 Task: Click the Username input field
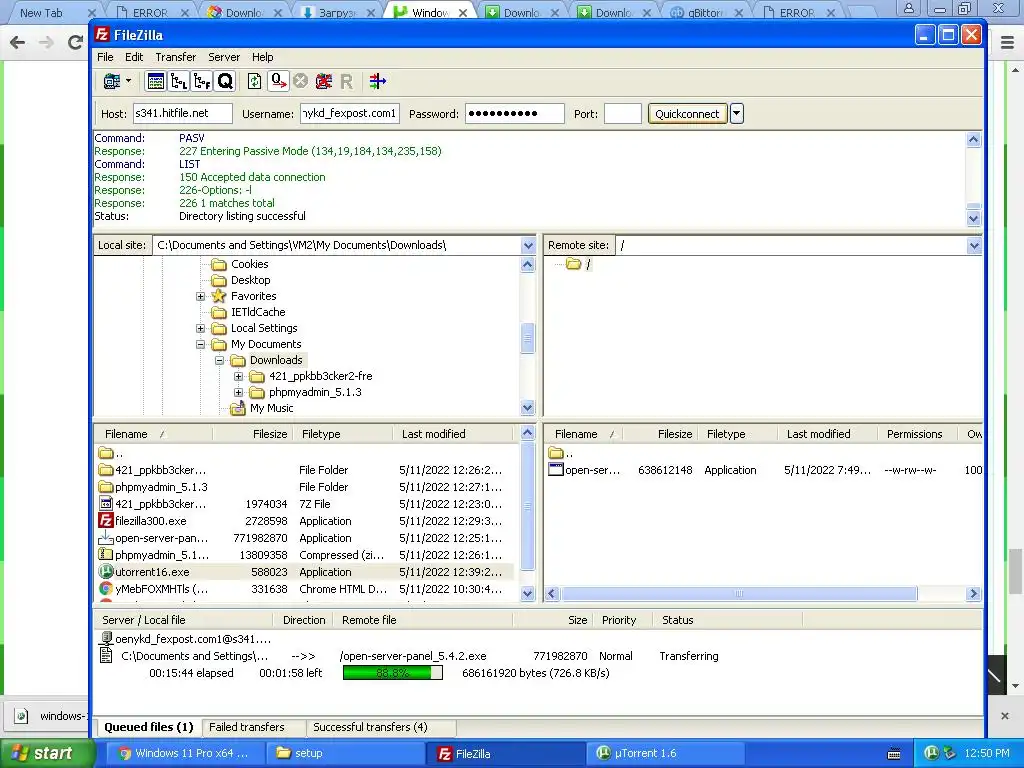tap(350, 114)
